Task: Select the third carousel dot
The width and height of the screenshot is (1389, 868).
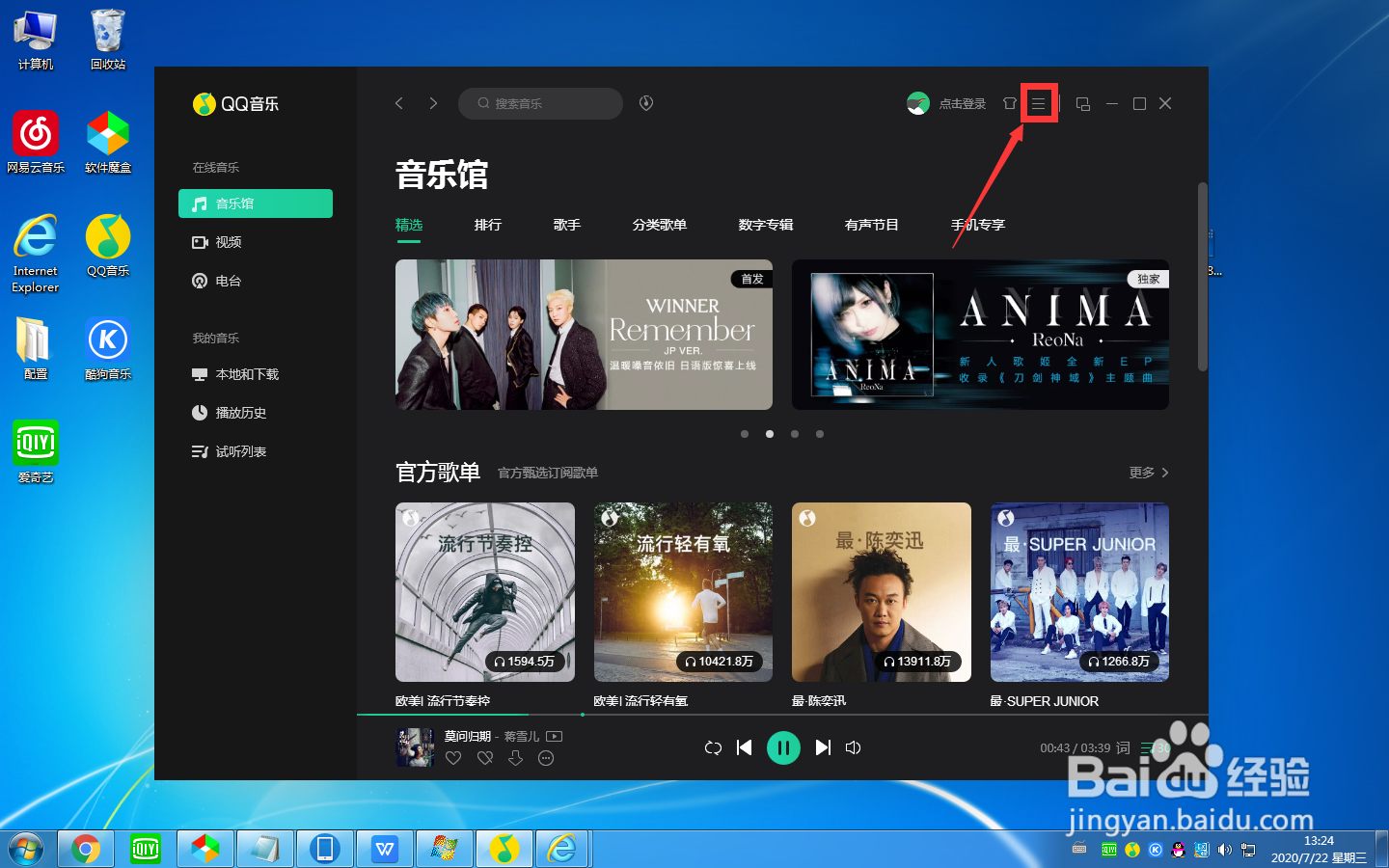Action: pyautogui.click(x=795, y=434)
